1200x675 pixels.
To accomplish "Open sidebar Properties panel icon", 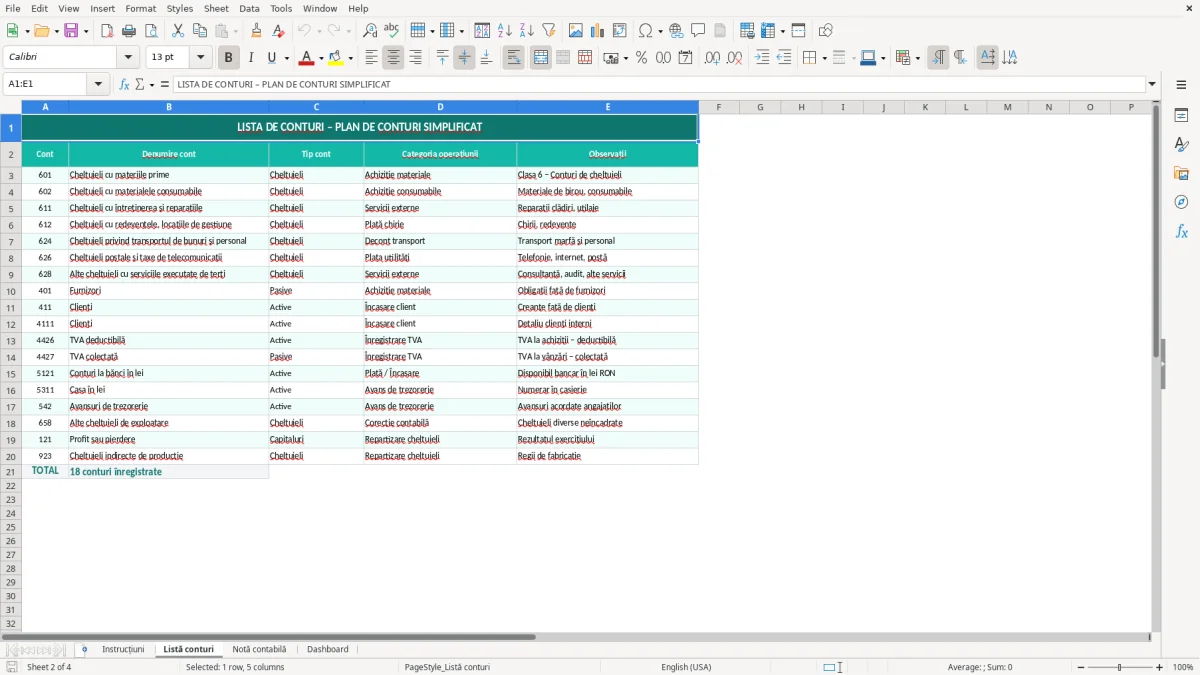I will (1181, 115).
